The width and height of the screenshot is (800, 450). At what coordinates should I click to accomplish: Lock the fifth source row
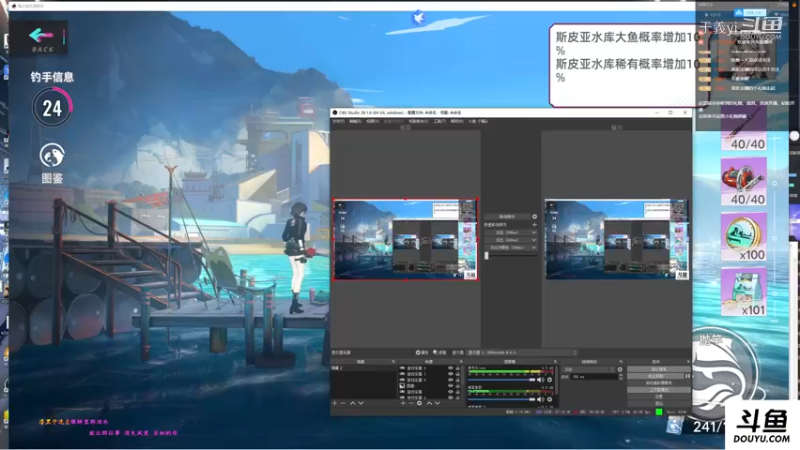click(x=458, y=392)
